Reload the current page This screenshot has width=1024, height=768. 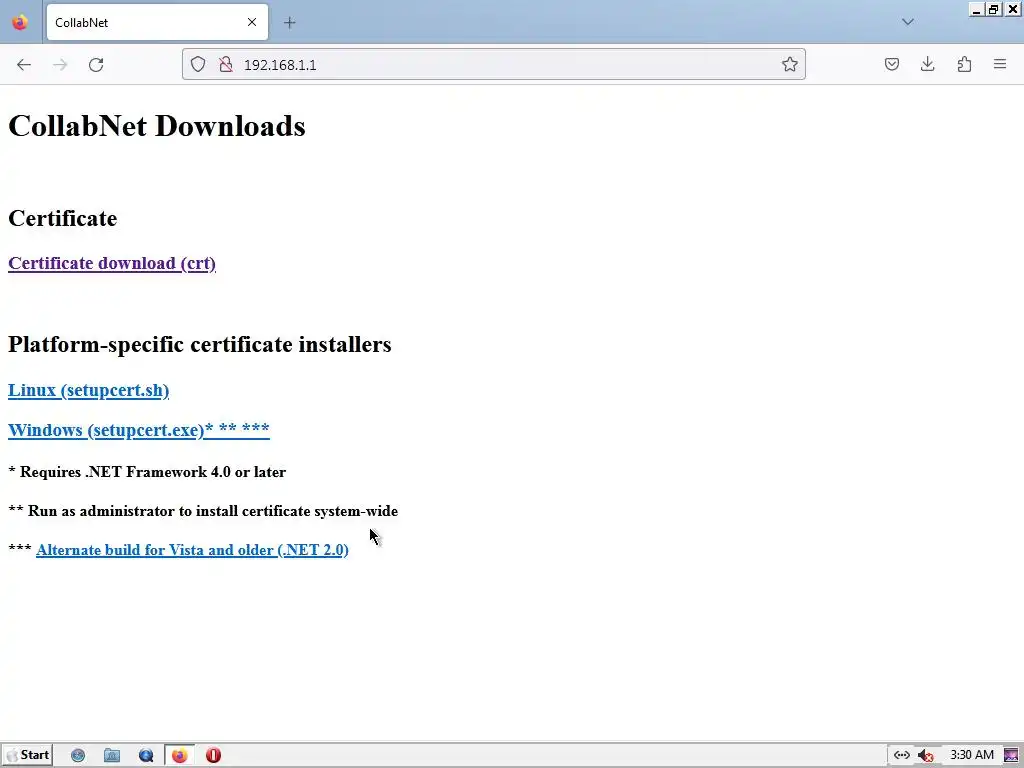[96, 65]
